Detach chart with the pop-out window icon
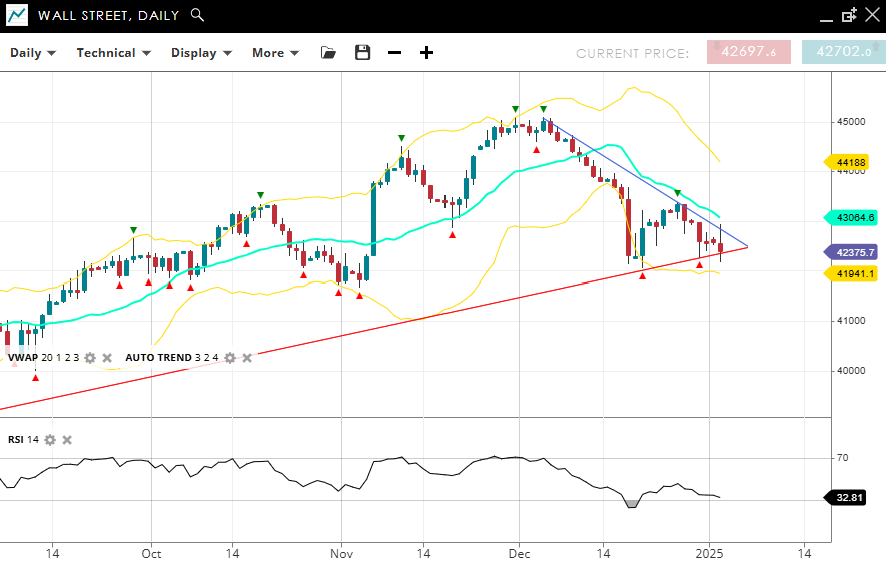 pyautogui.click(x=849, y=15)
